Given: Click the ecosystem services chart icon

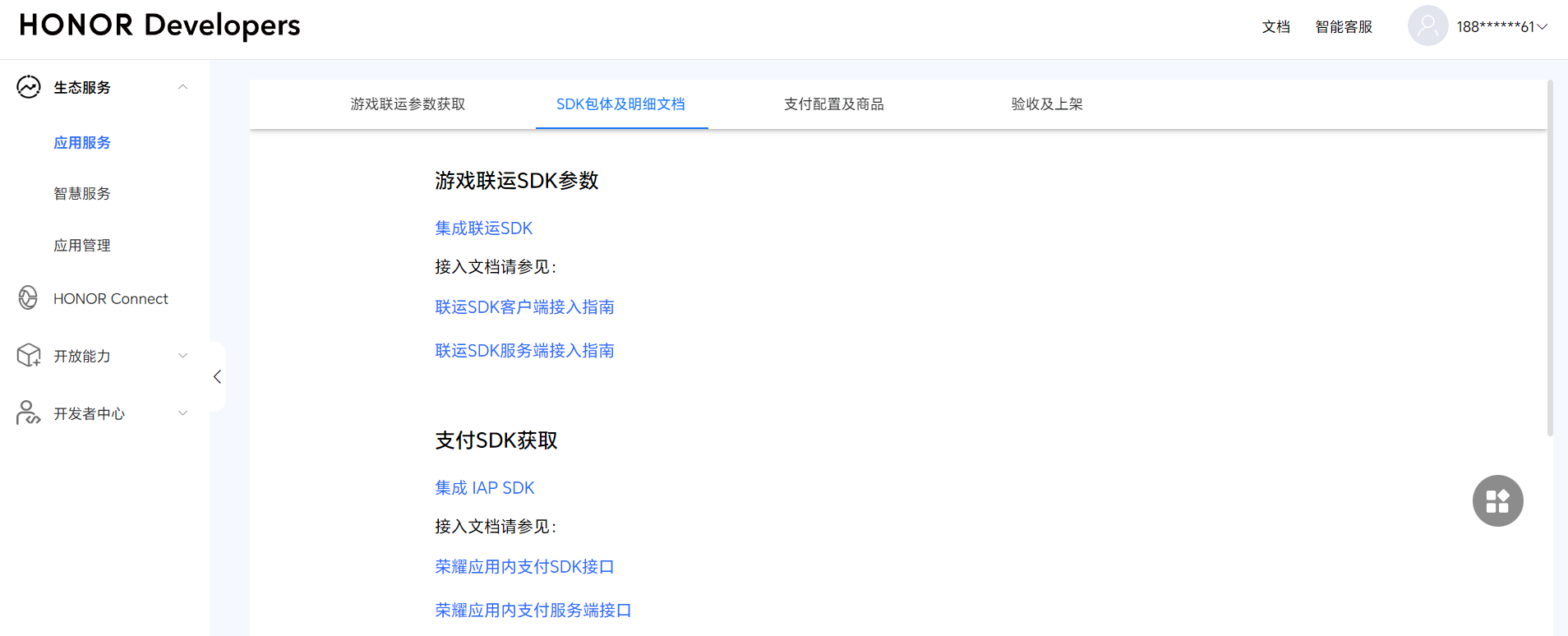Looking at the screenshot, I should pos(29,87).
